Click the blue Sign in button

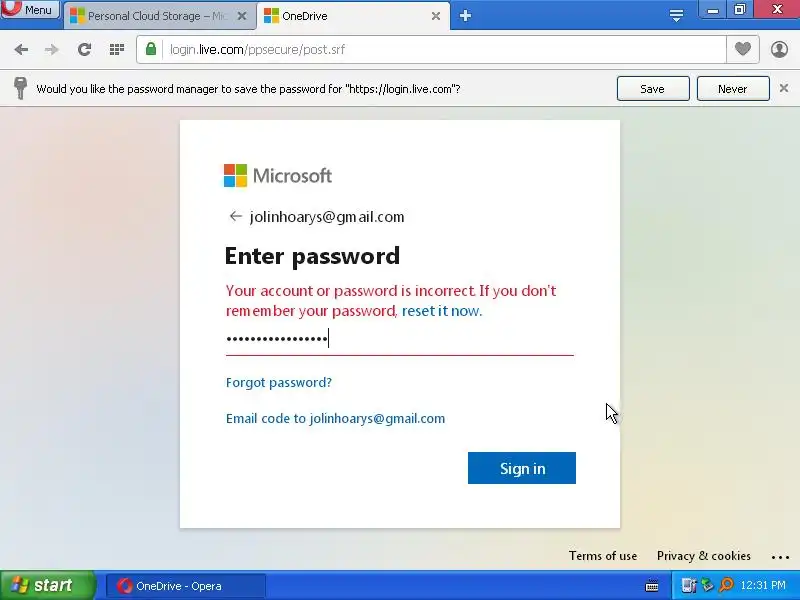click(x=522, y=468)
